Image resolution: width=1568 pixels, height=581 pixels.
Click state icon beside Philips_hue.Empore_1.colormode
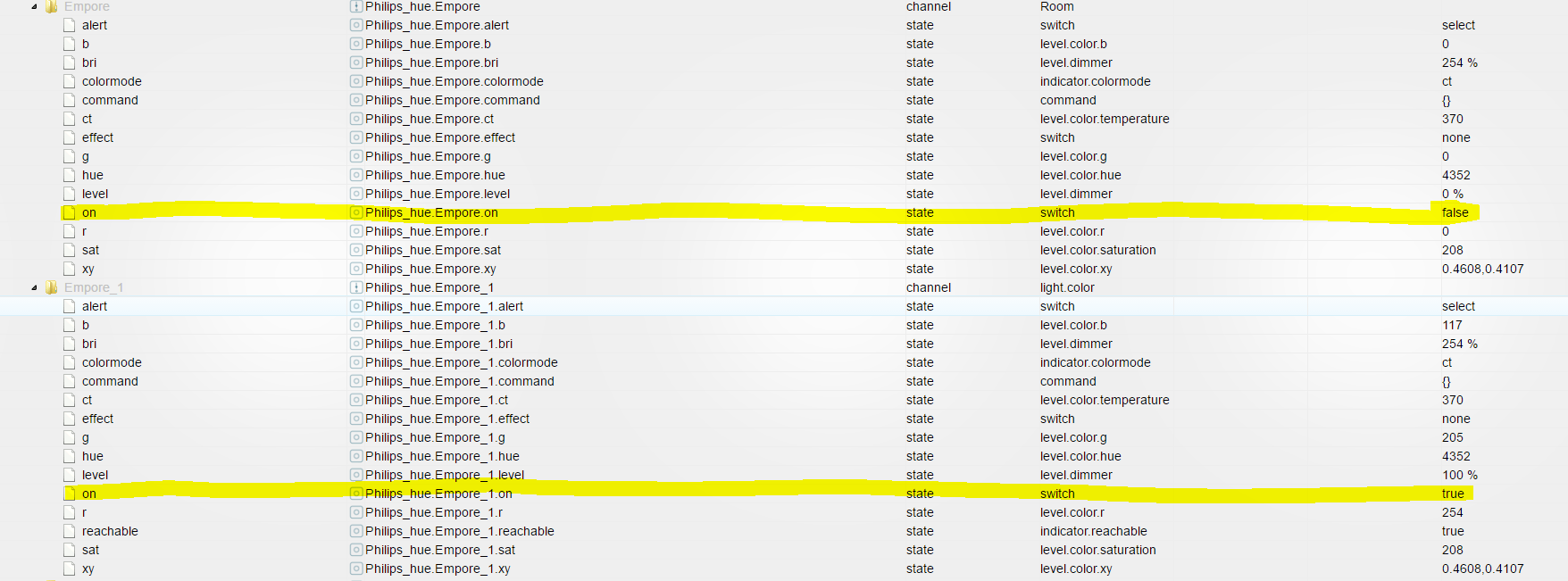click(356, 362)
